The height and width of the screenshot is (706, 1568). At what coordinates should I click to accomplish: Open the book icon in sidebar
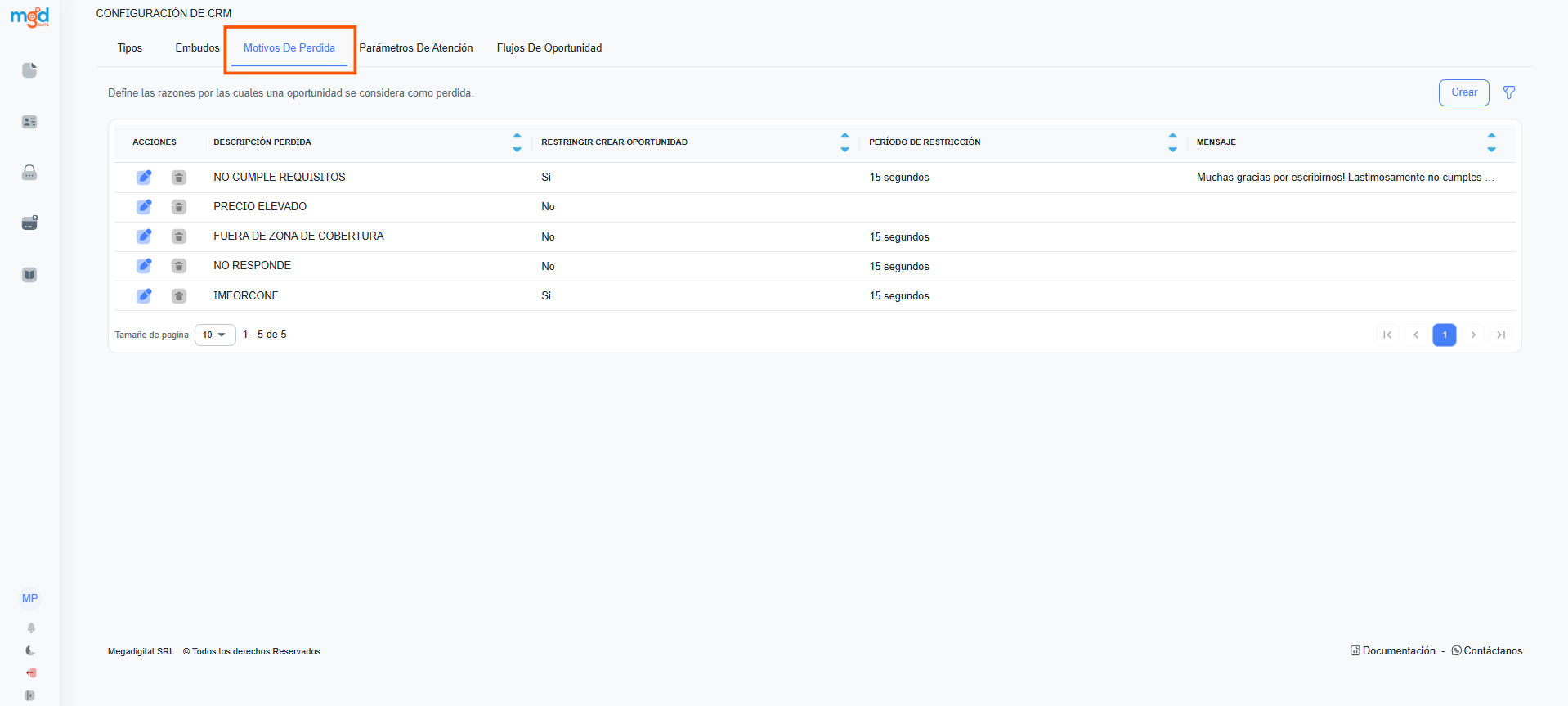coord(29,275)
